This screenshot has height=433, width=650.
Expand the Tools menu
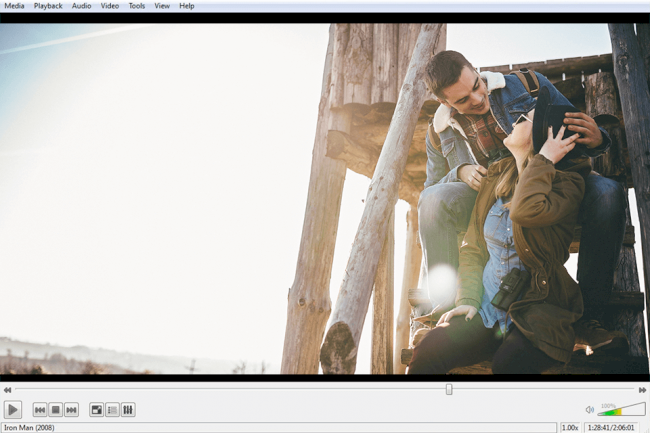[x=137, y=6]
